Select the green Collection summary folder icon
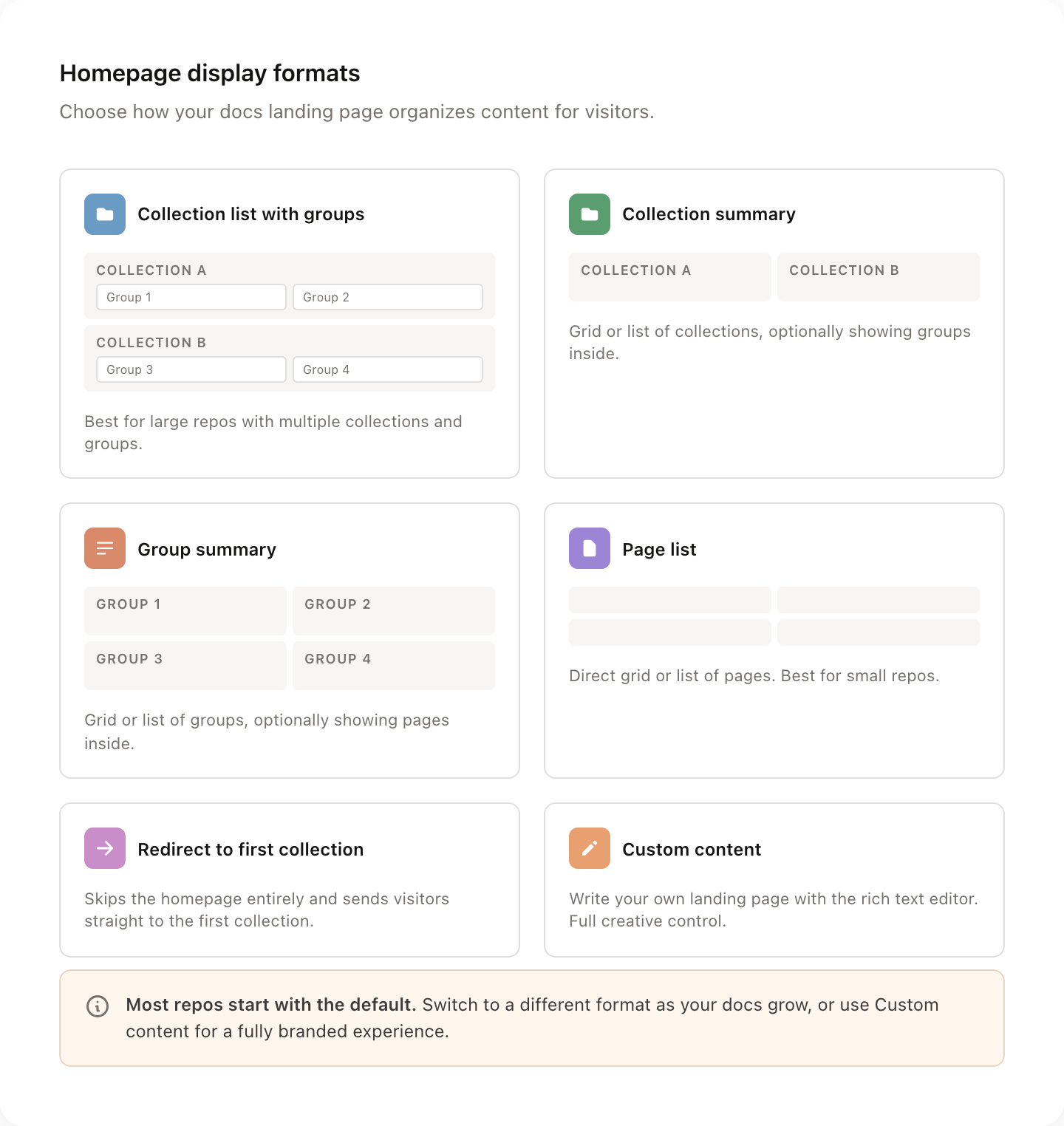The width and height of the screenshot is (1064, 1126). (589, 214)
